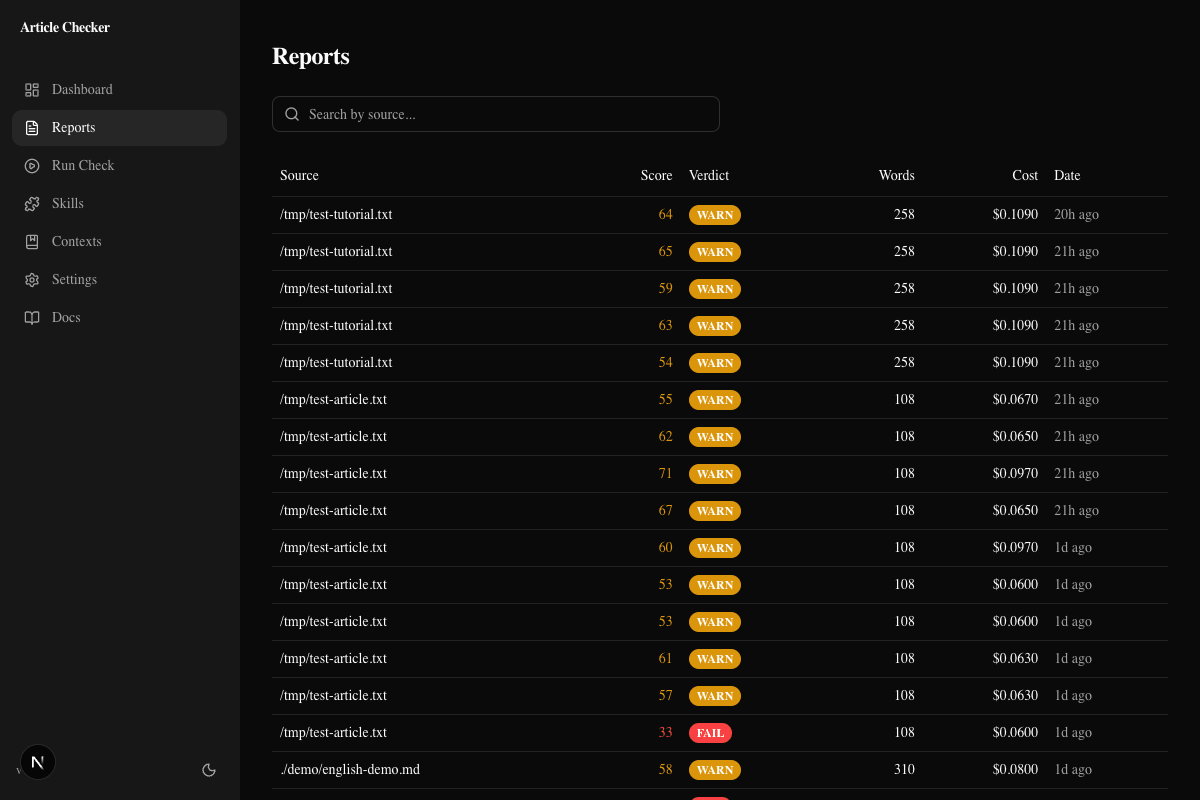
Task: Click the magnifier icon in search bar
Action: coord(292,114)
